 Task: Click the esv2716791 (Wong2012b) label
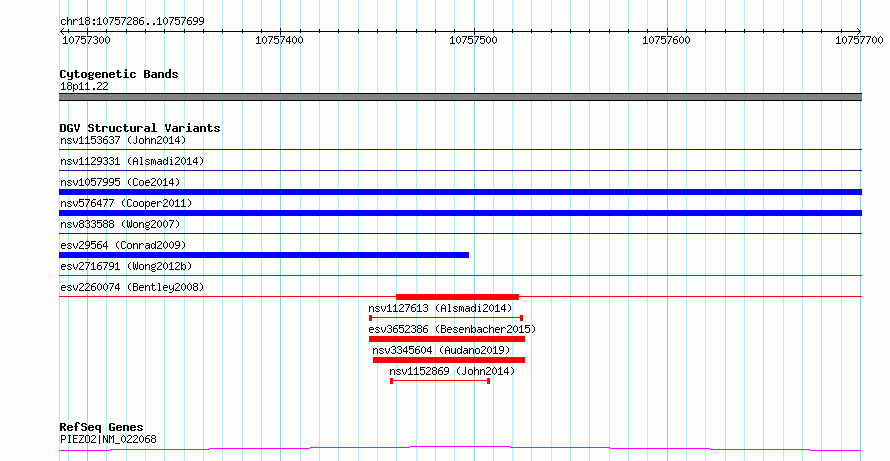(x=126, y=266)
